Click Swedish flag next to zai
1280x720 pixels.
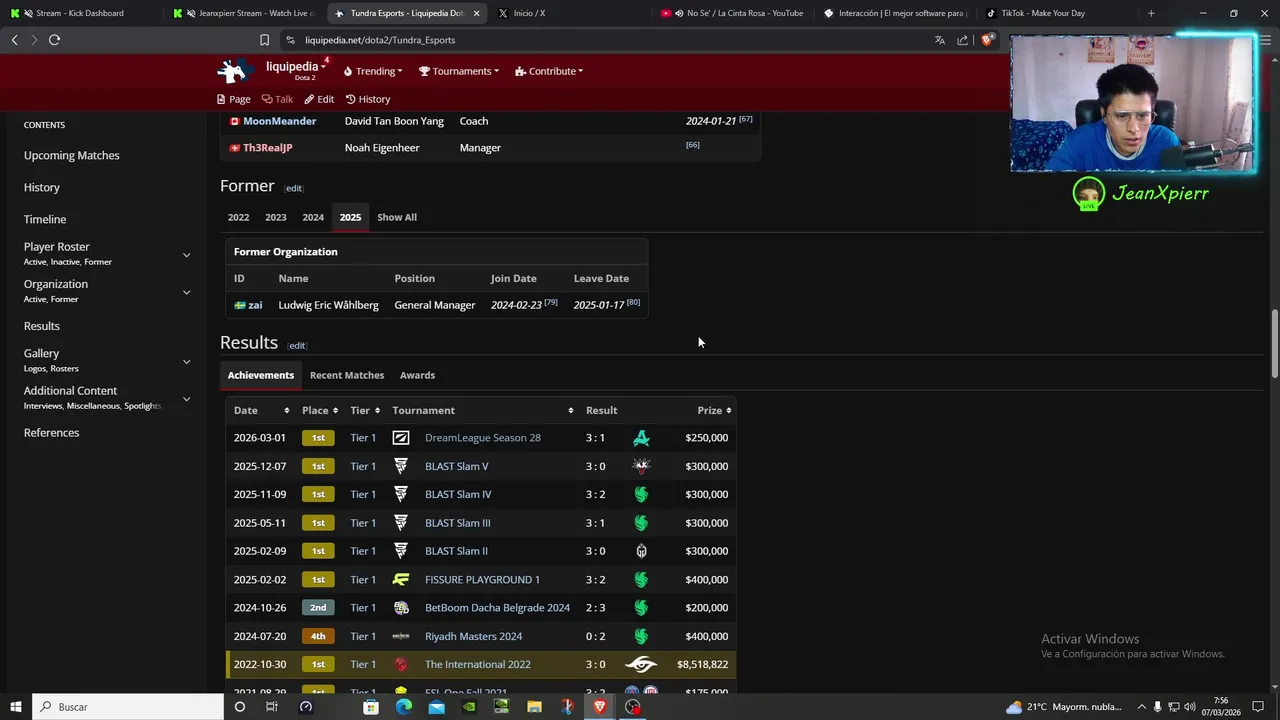pyautogui.click(x=240, y=305)
